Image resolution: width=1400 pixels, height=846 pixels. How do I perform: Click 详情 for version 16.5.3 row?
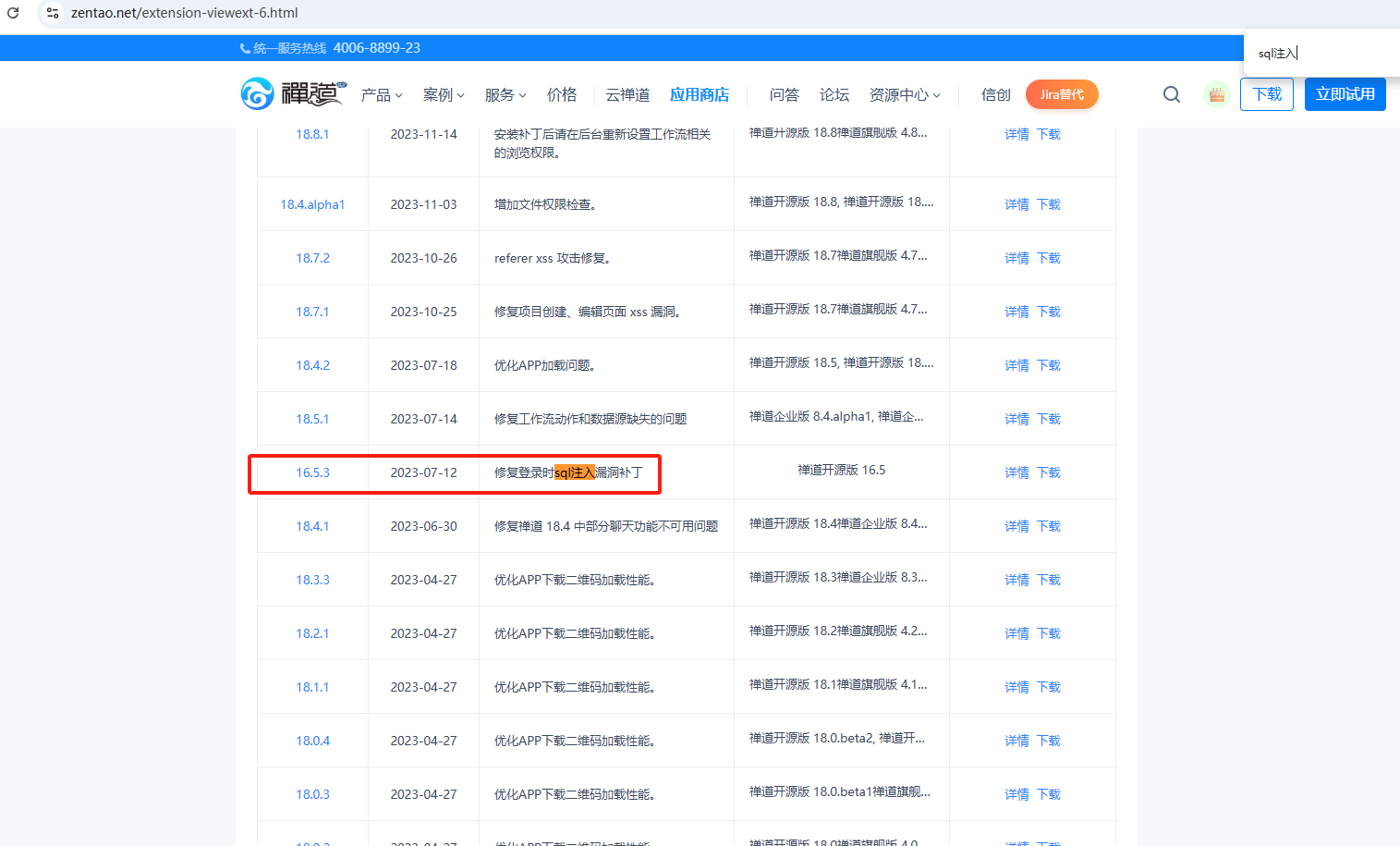[x=1017, y=472]
